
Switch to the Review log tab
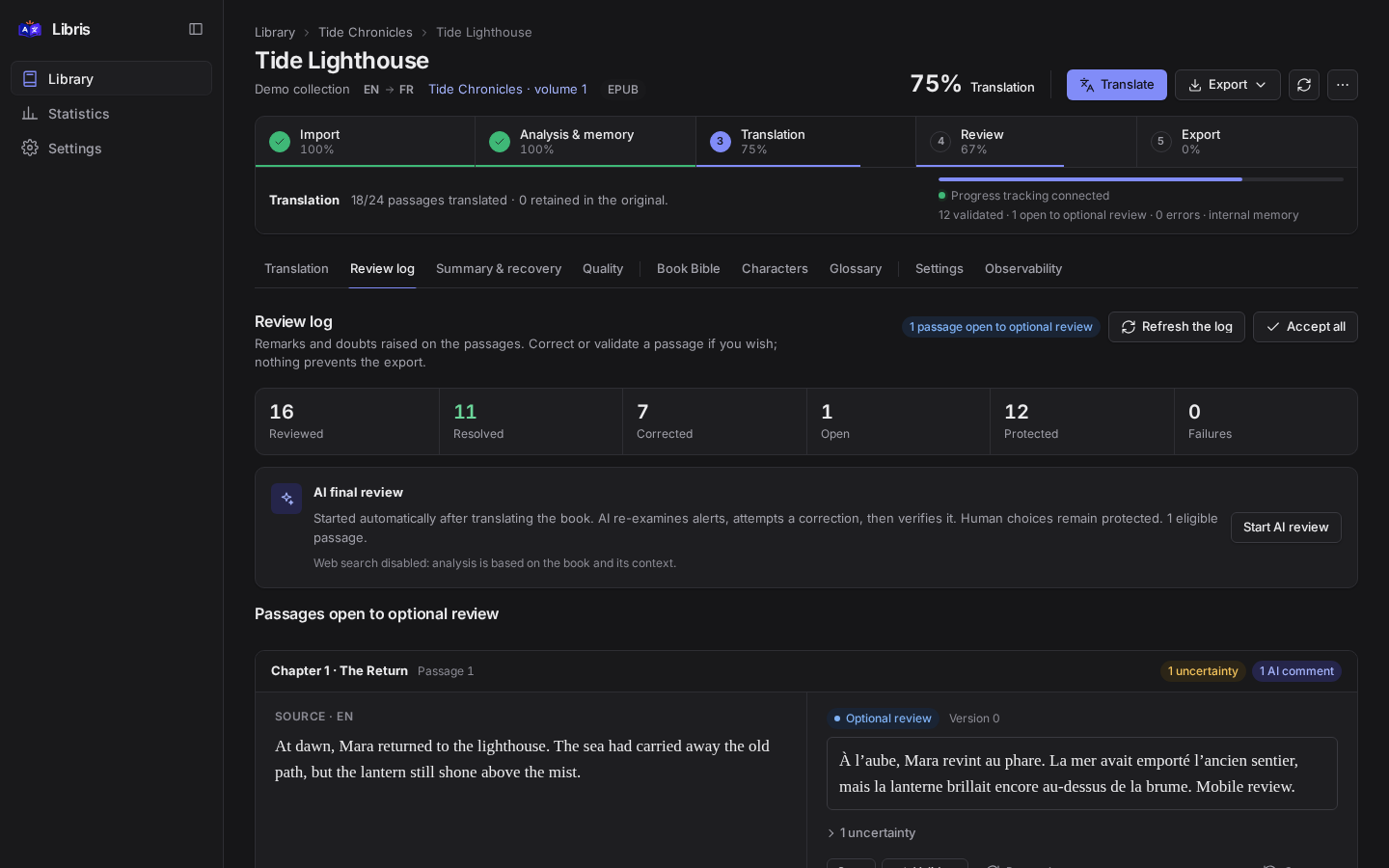point(382,269)
